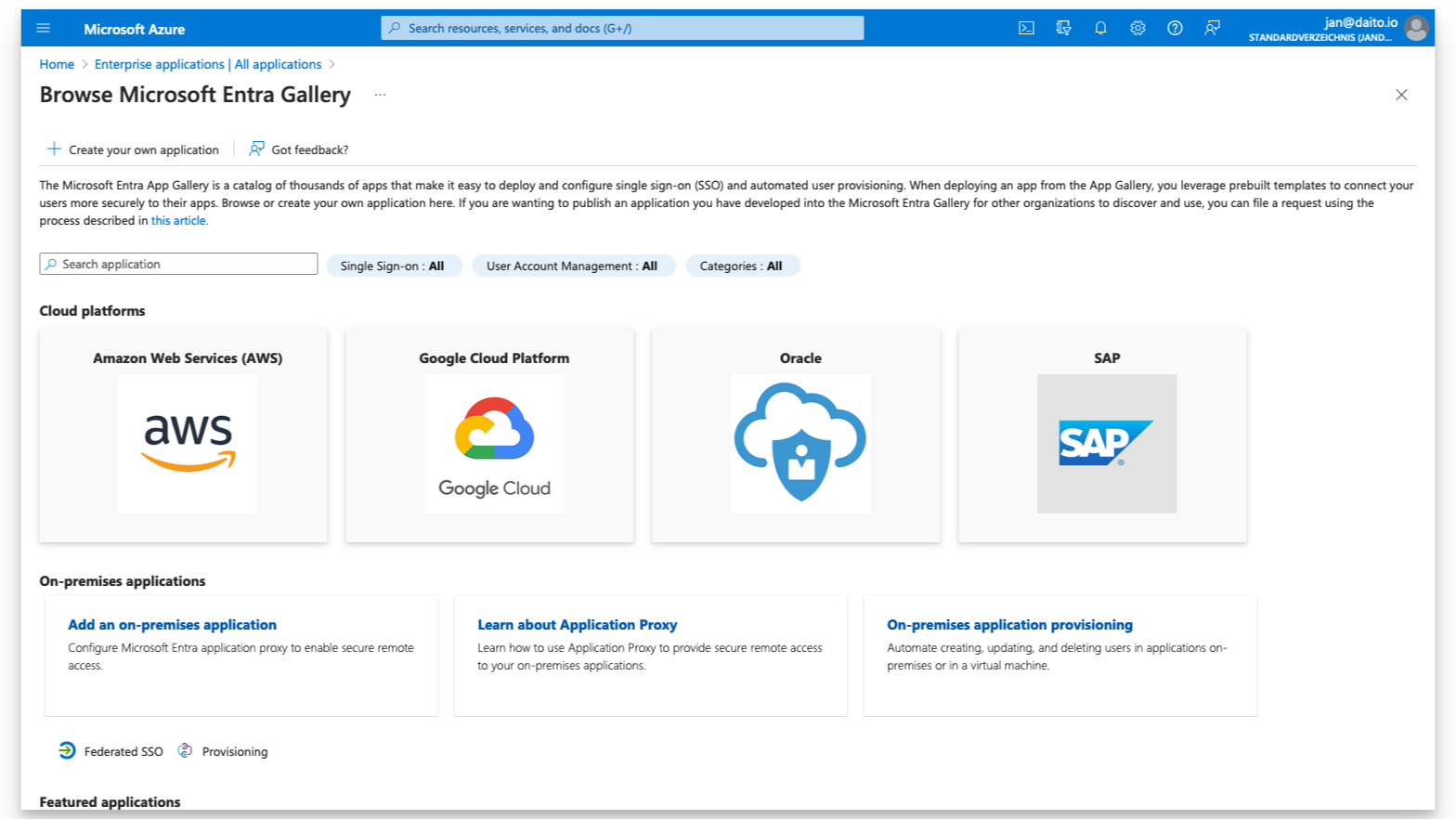Select the Amazon Web Services (AWS) card title
Screen dimensions: 1456x819
point(188,358)
